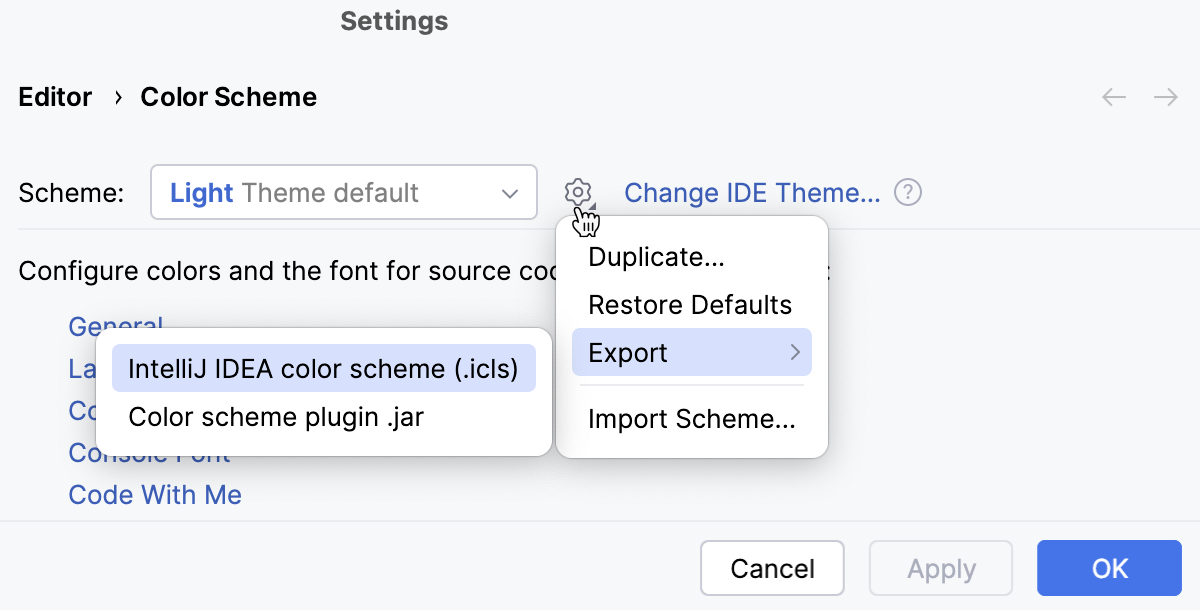Open the General color settings

tap(115, 326)
